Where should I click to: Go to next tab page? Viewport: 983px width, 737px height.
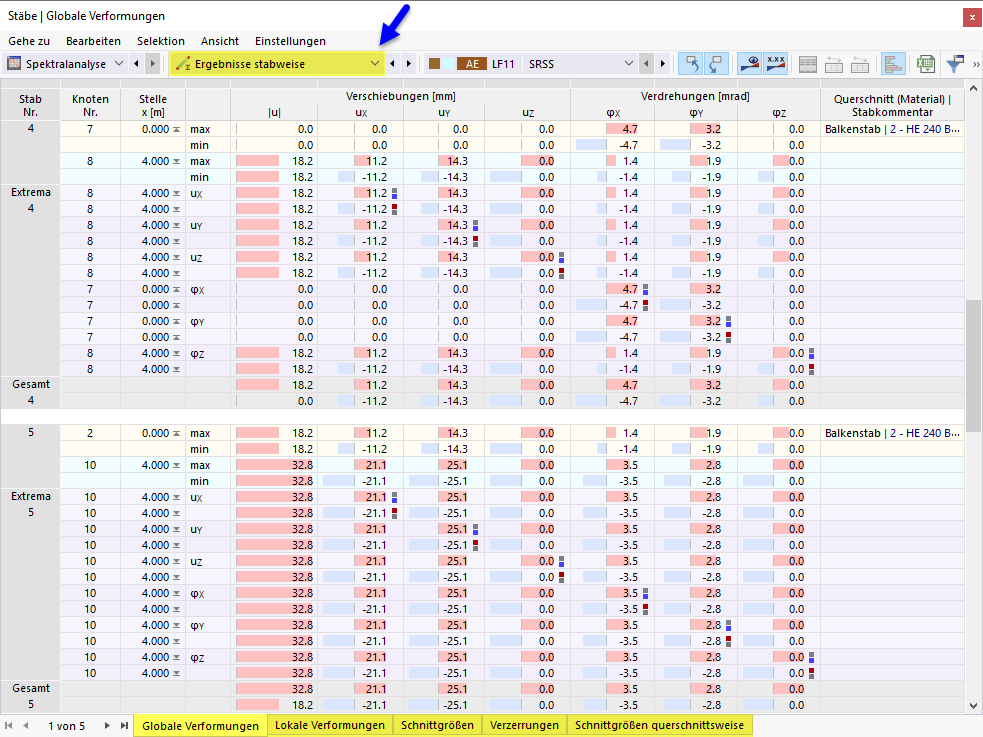click(107, 726)
